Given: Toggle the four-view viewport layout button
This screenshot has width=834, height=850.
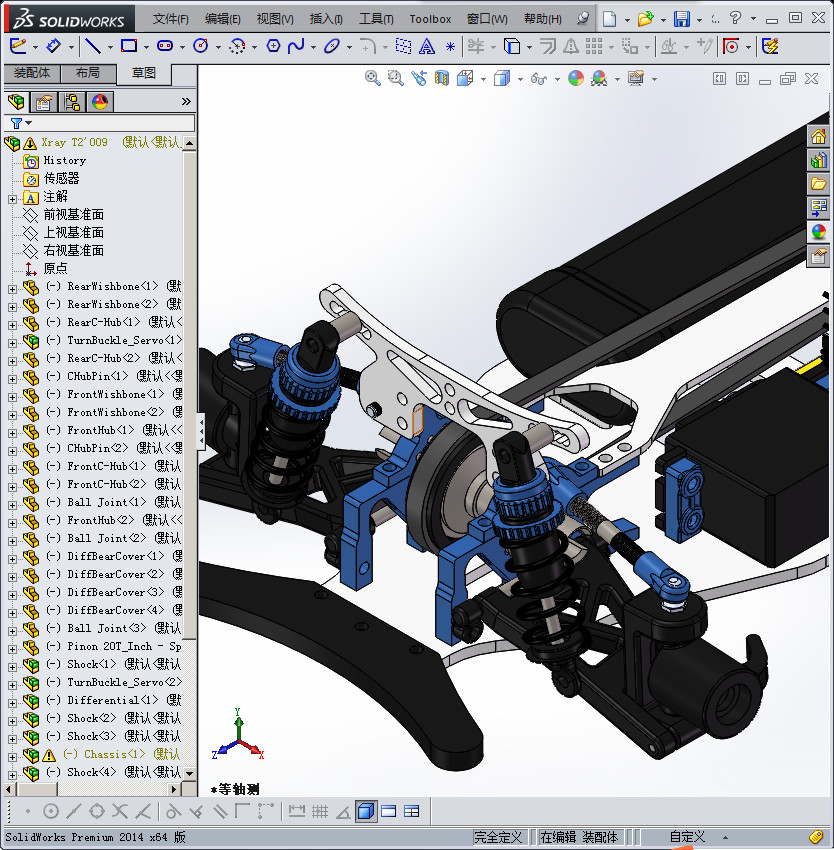Looking at the screenshot, I should tap(412, 811).
